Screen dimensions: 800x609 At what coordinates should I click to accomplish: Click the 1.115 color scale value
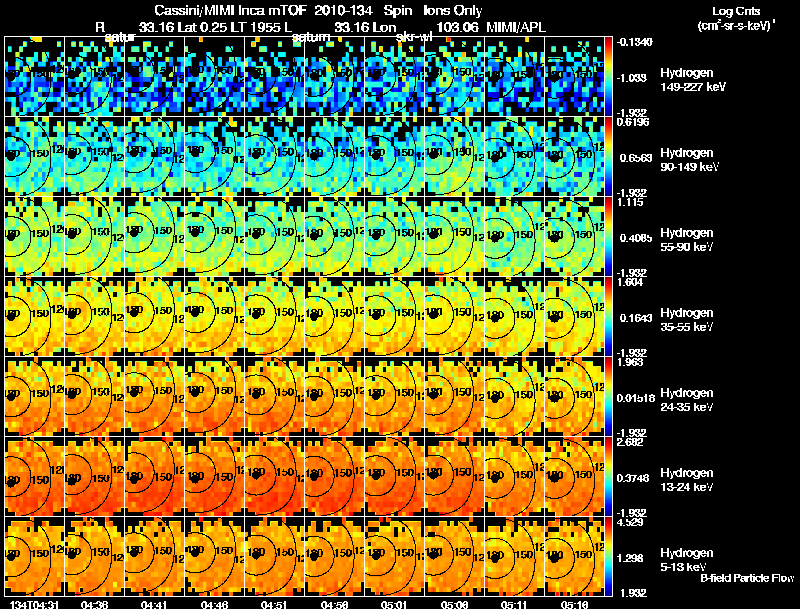pyautogui.click(x=630, y=202)
